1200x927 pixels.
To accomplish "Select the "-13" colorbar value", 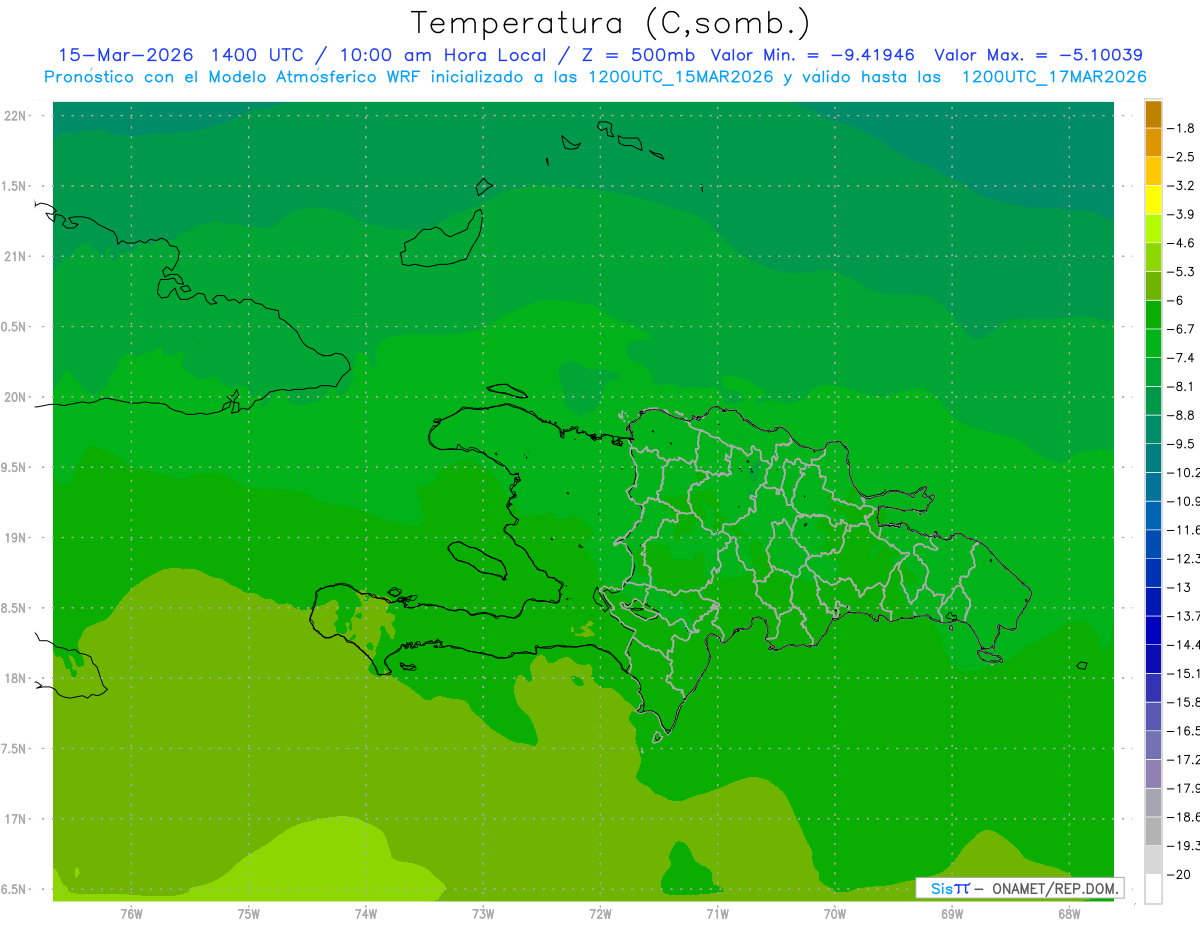I will click(x=1180, y=588).
